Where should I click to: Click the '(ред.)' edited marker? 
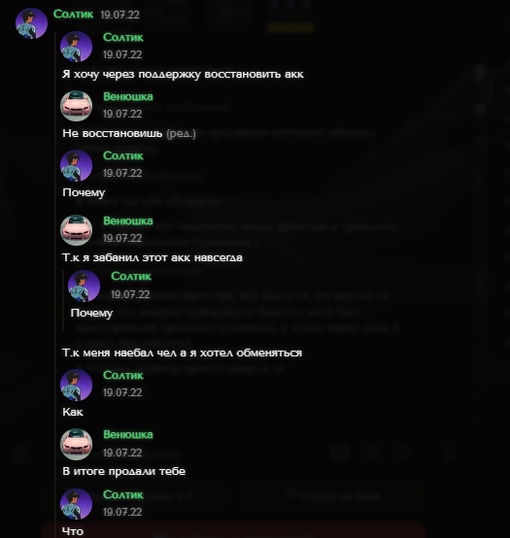(181, 133)
